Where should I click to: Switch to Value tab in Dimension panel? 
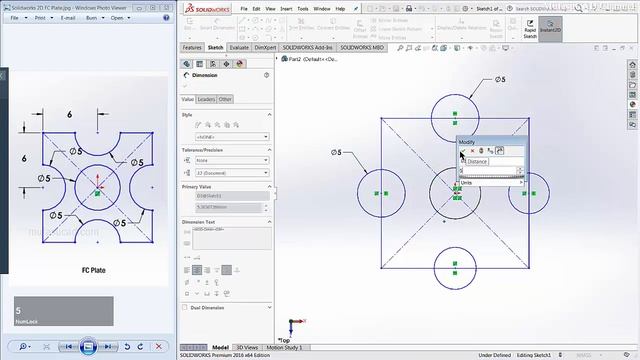188,99
